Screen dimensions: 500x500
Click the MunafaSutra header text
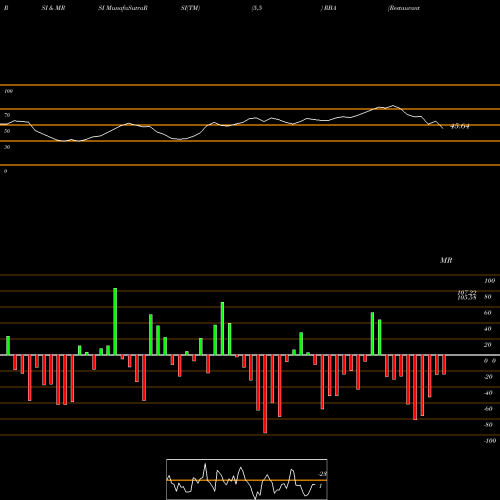click(123, 8)
